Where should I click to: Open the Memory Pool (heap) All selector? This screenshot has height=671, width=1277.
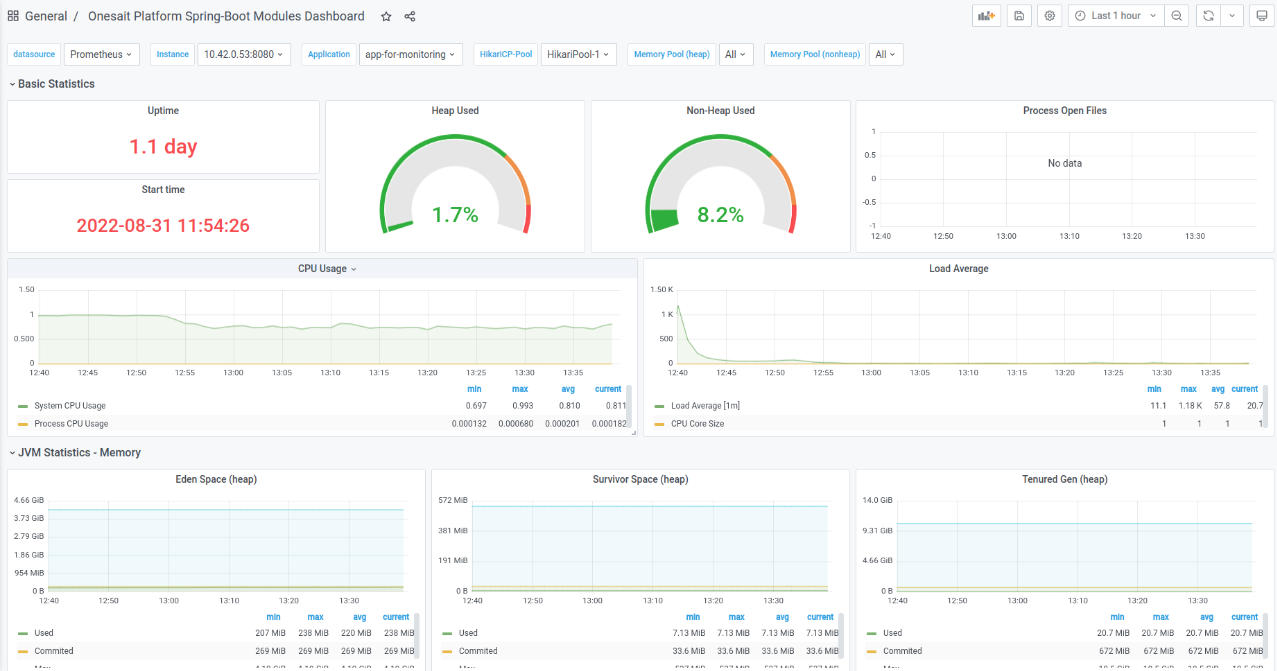tap(736, 54)
